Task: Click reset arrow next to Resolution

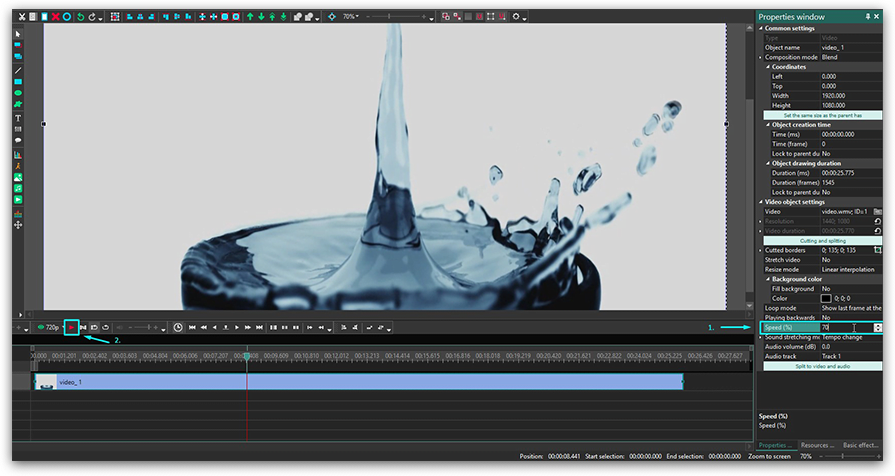Action: click(x=878, y=221)
